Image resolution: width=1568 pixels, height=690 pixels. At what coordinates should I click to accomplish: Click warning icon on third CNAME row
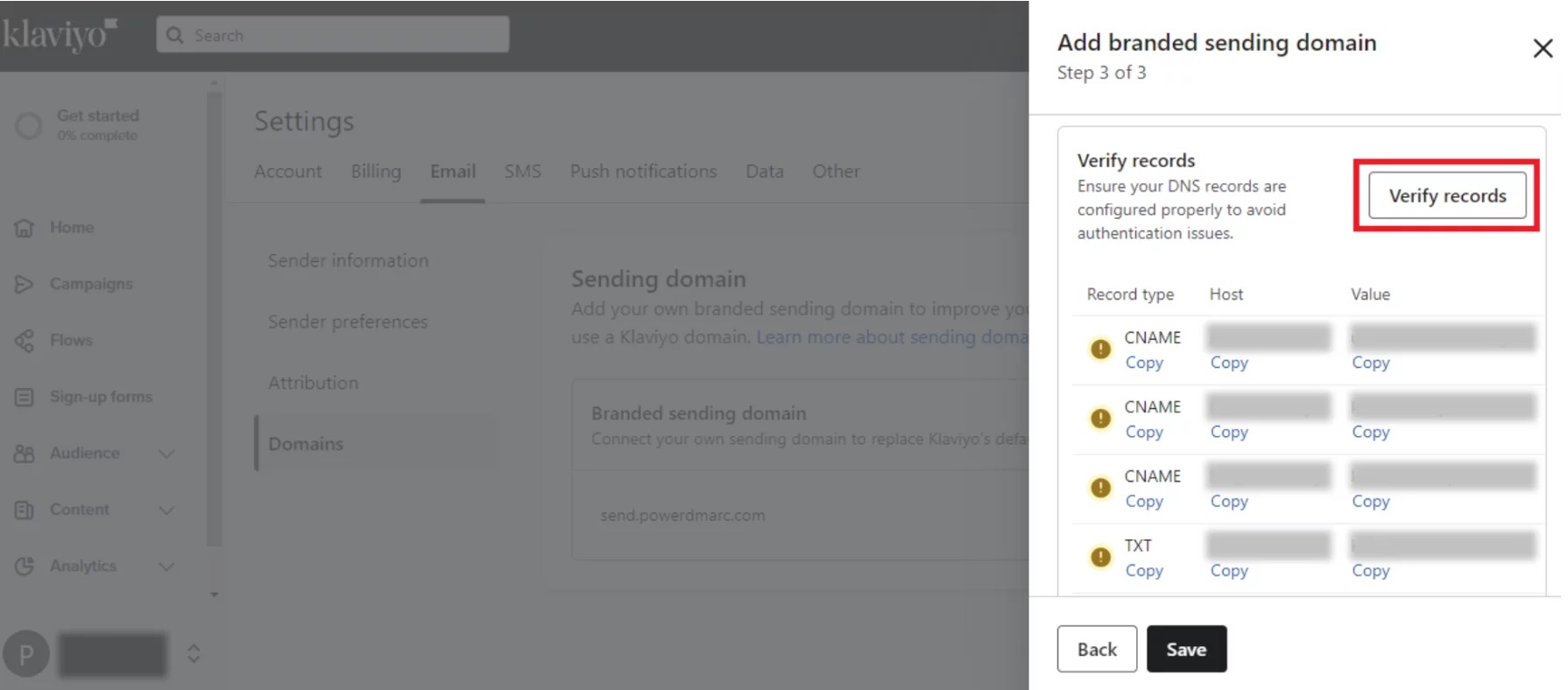[x=1100, y=488]
